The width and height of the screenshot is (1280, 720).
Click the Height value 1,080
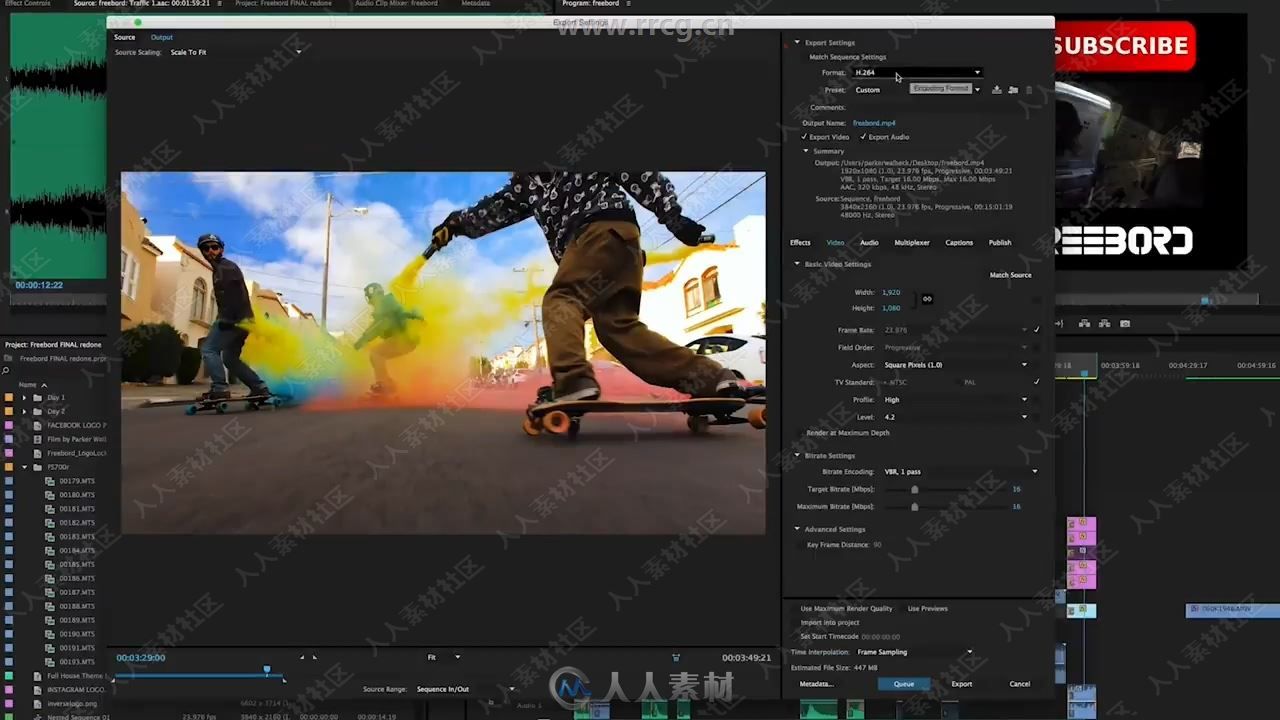890,308
